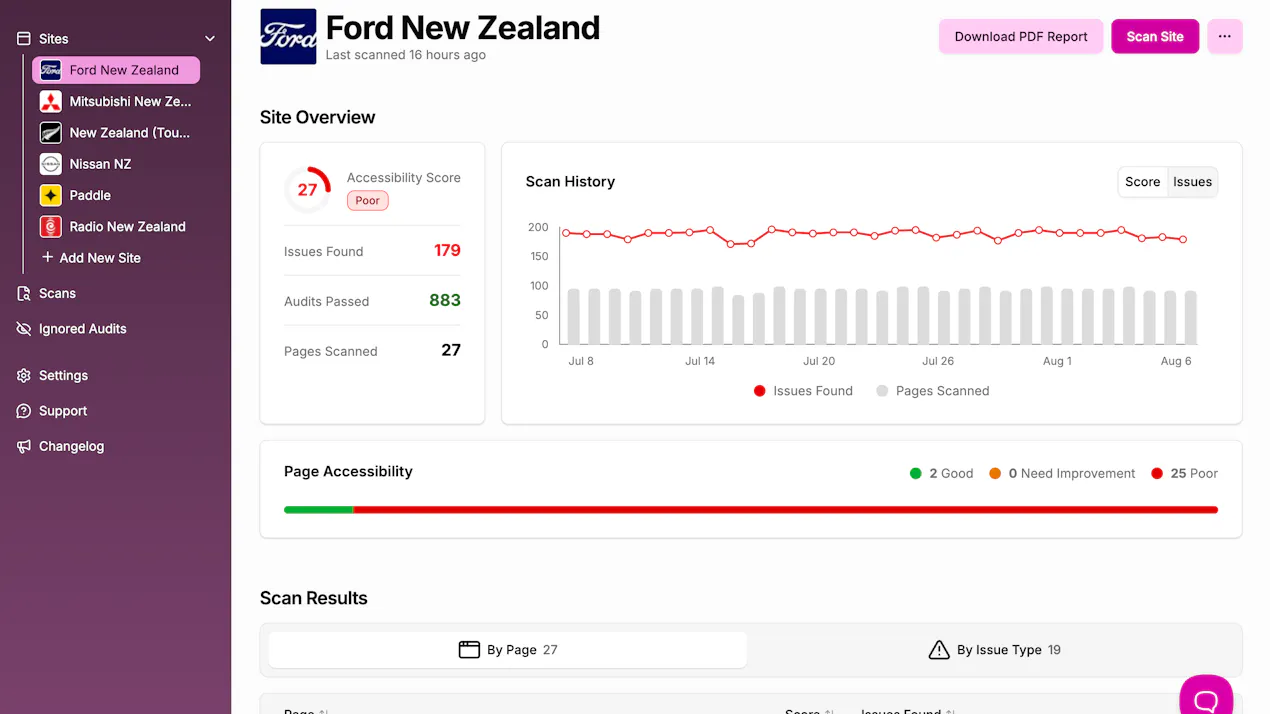Click the Nissan NZ logo icon
This screenshot has width=1270, height=714.
(x=50, y=164)
